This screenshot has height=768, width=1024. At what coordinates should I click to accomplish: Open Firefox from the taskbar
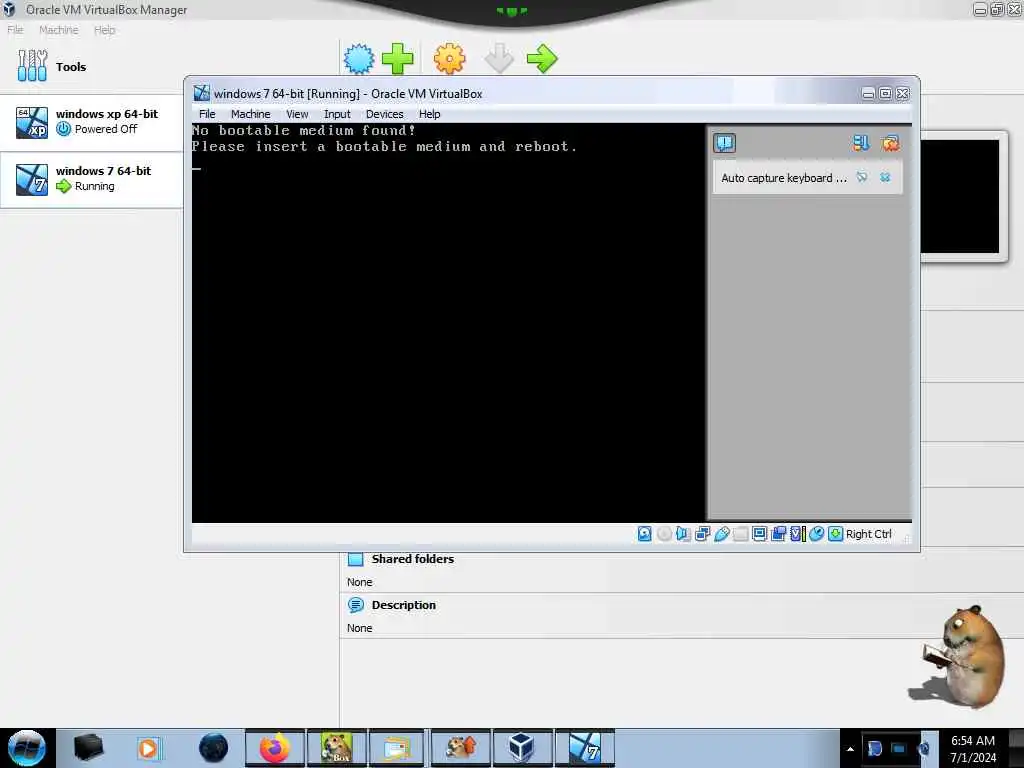click(275, 748)
